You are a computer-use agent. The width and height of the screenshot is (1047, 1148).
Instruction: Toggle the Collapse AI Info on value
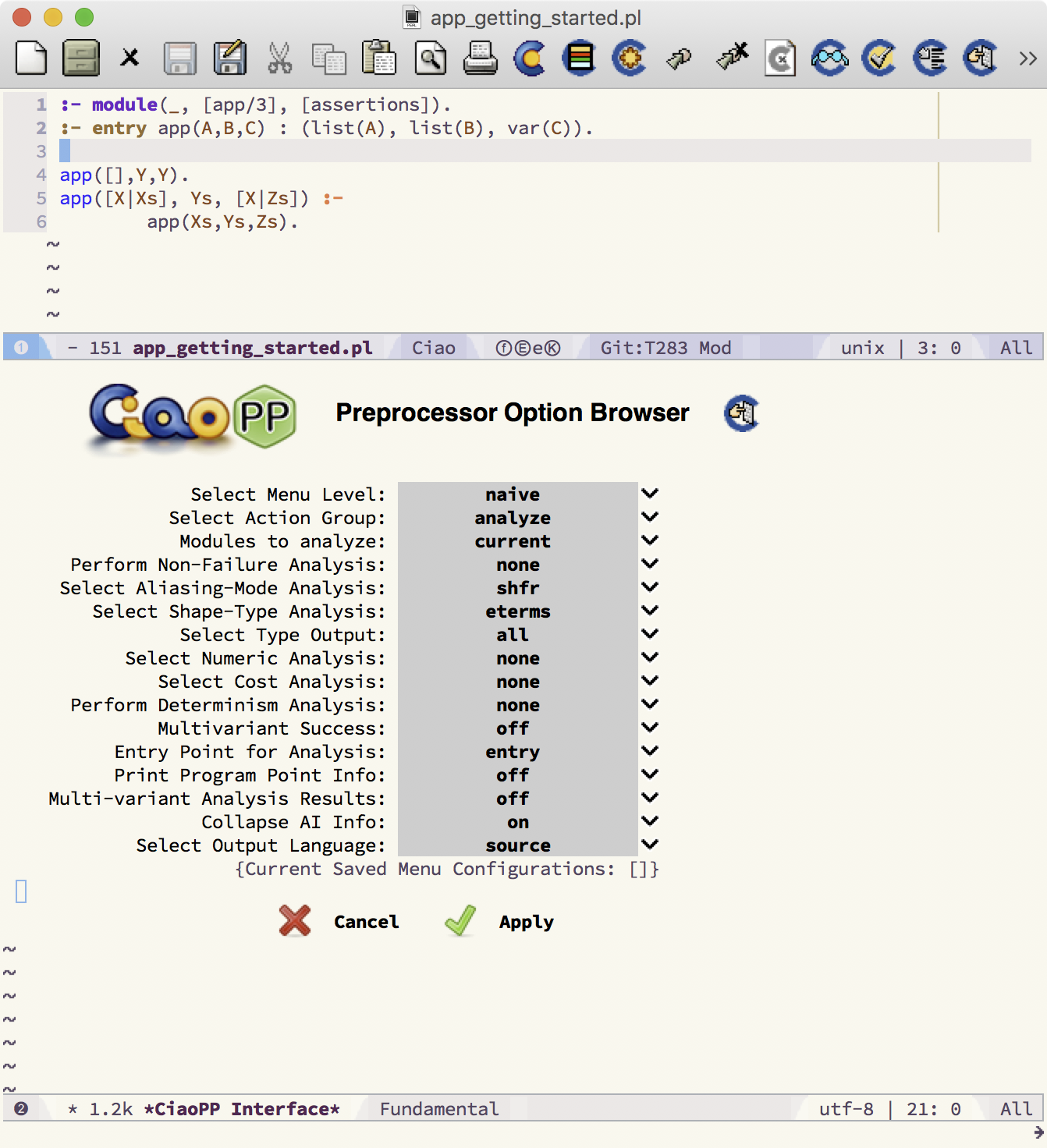[x=517, y=822]
